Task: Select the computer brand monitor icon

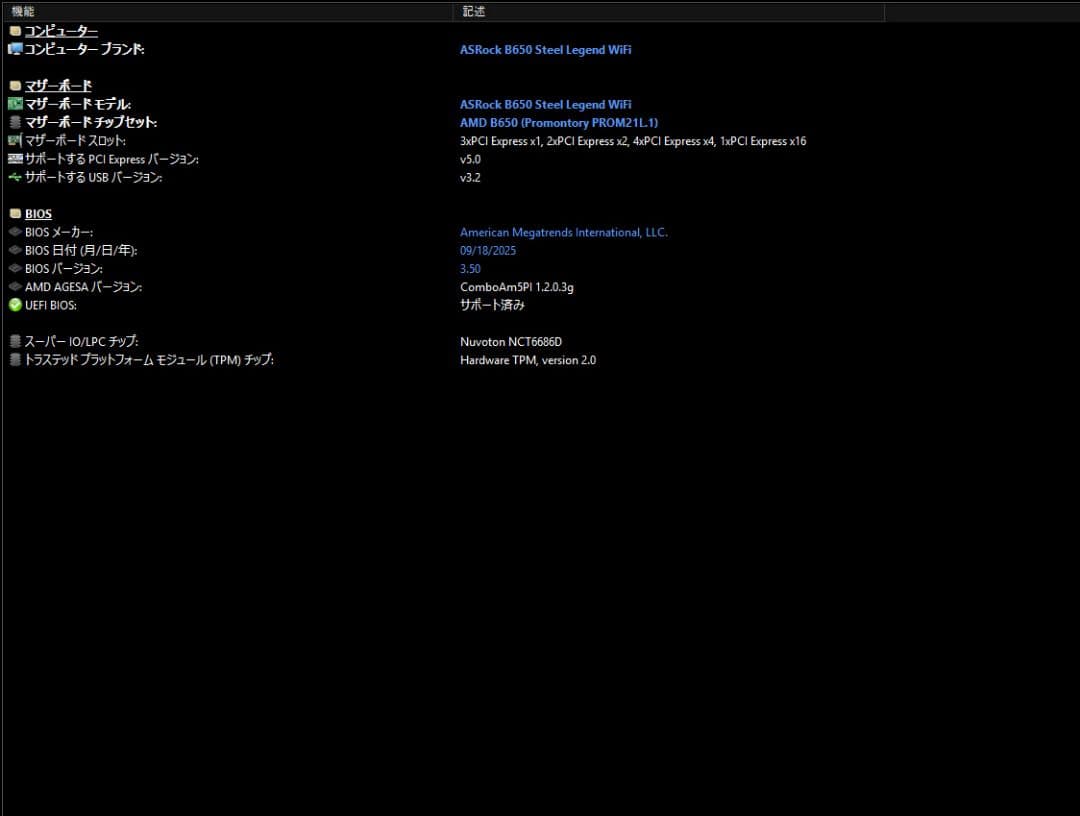Action: coord(14,48)
